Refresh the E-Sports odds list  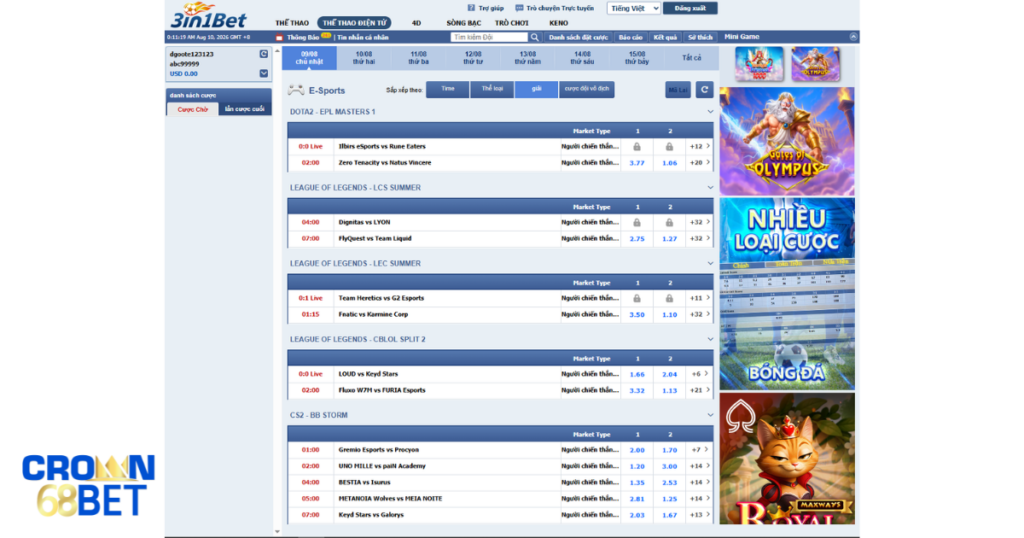704,89
